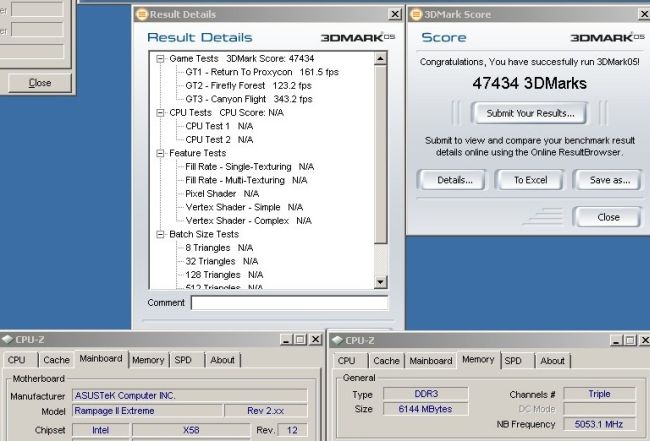Select Fill Rate - Multi-Texturing row
The image size is (650, 441).
click(x=246, y=180)
